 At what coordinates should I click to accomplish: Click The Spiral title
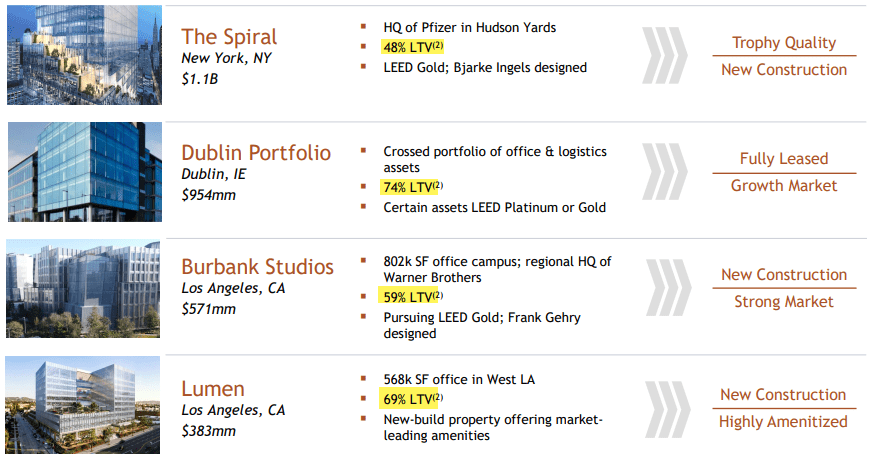pyautogui.click(x=229, y=37)
